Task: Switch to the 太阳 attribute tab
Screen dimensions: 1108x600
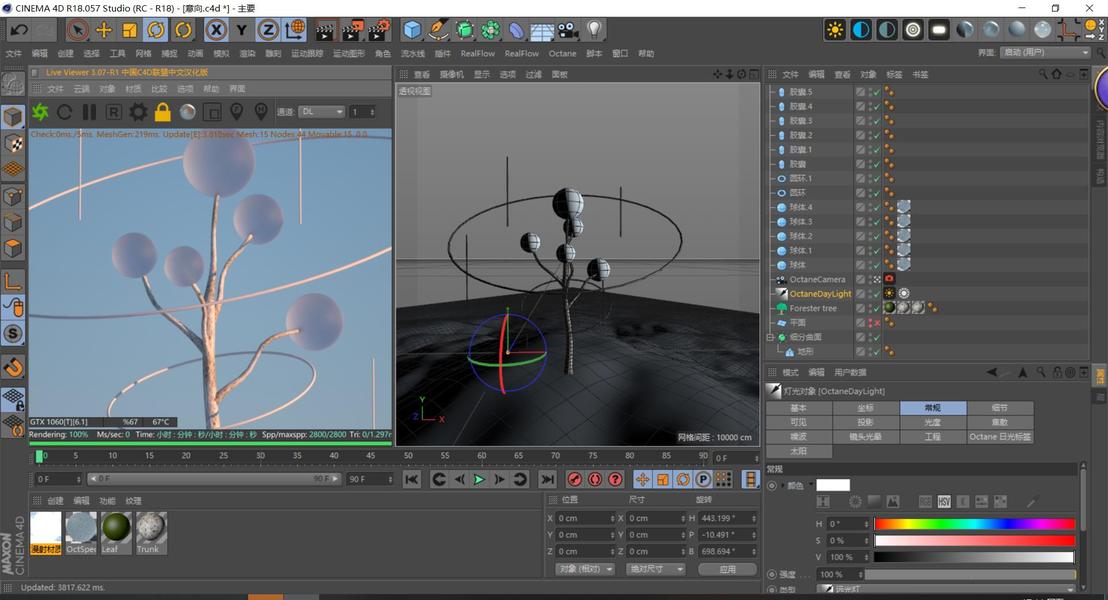Action: [798, 451]
